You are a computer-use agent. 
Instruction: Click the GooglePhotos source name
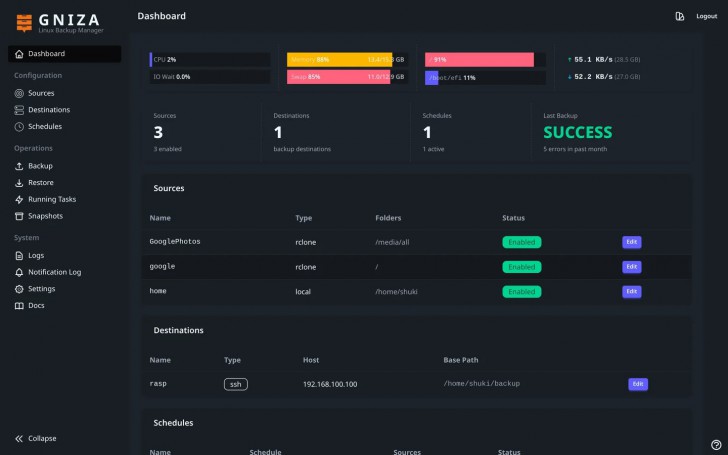tap(175, 242)
